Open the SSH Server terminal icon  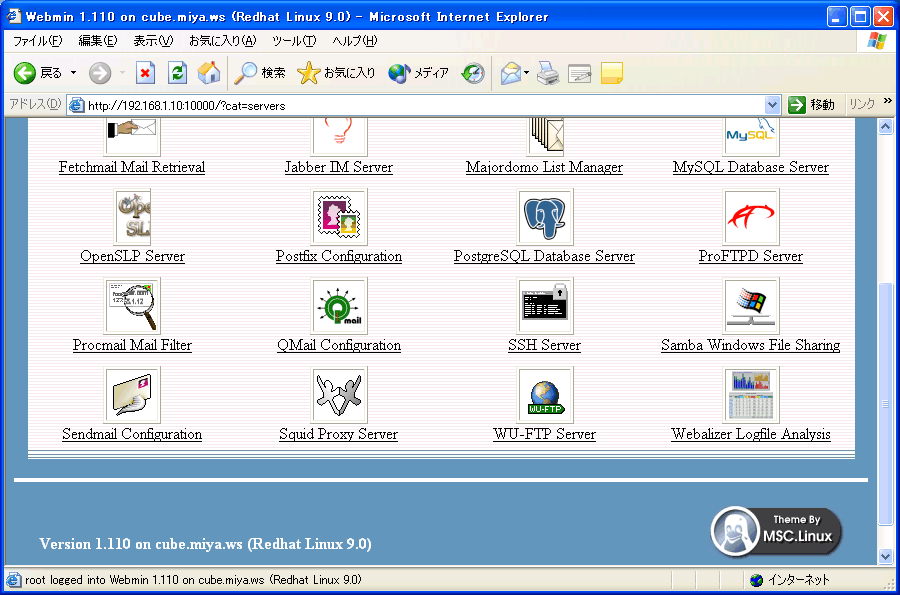[x=545, y=306]
